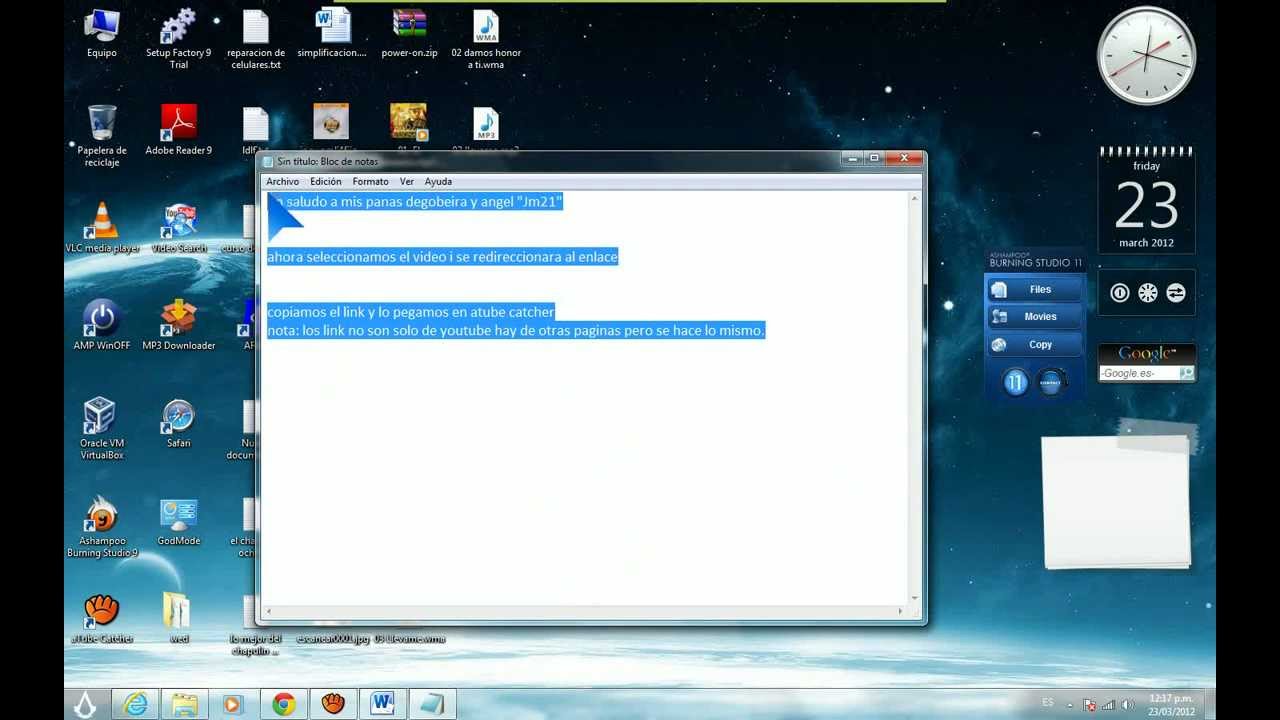
Task: Click the Notepad horizontal scrollbar right arrow
Action: click(900, 611)
